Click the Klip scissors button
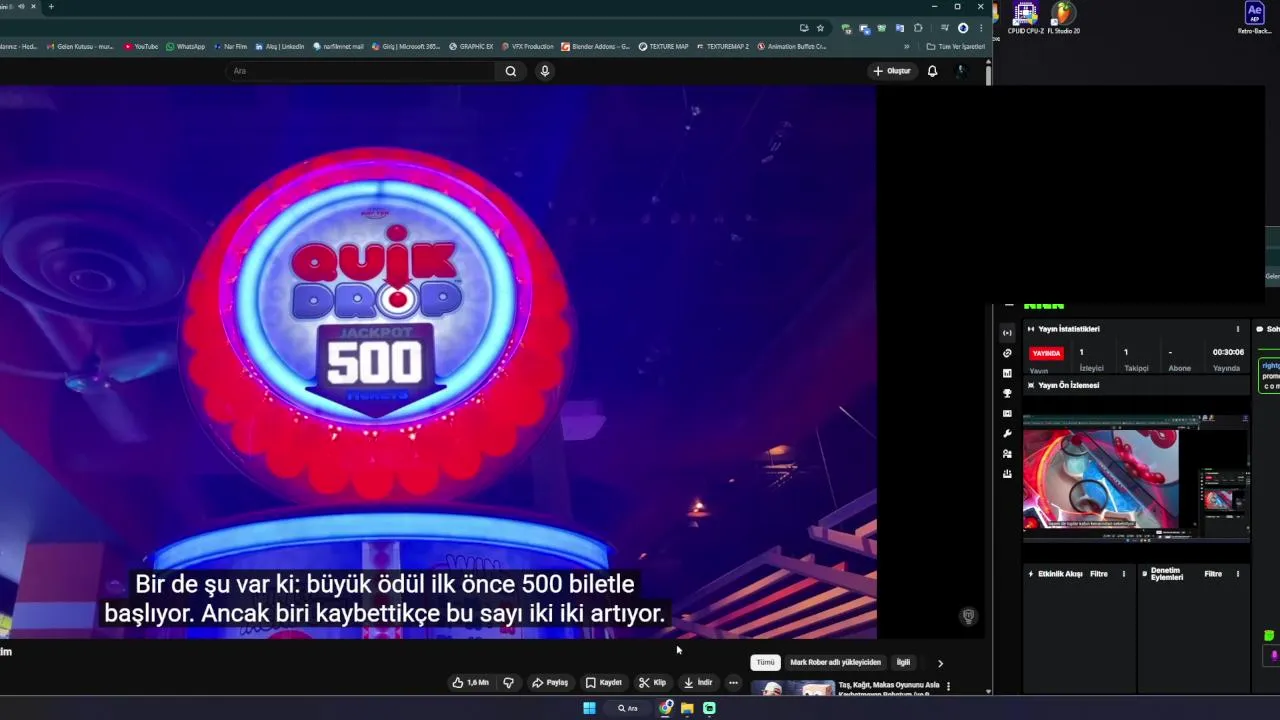The height and width of the screenshot is (720, 1280). (x=652, y=683)
